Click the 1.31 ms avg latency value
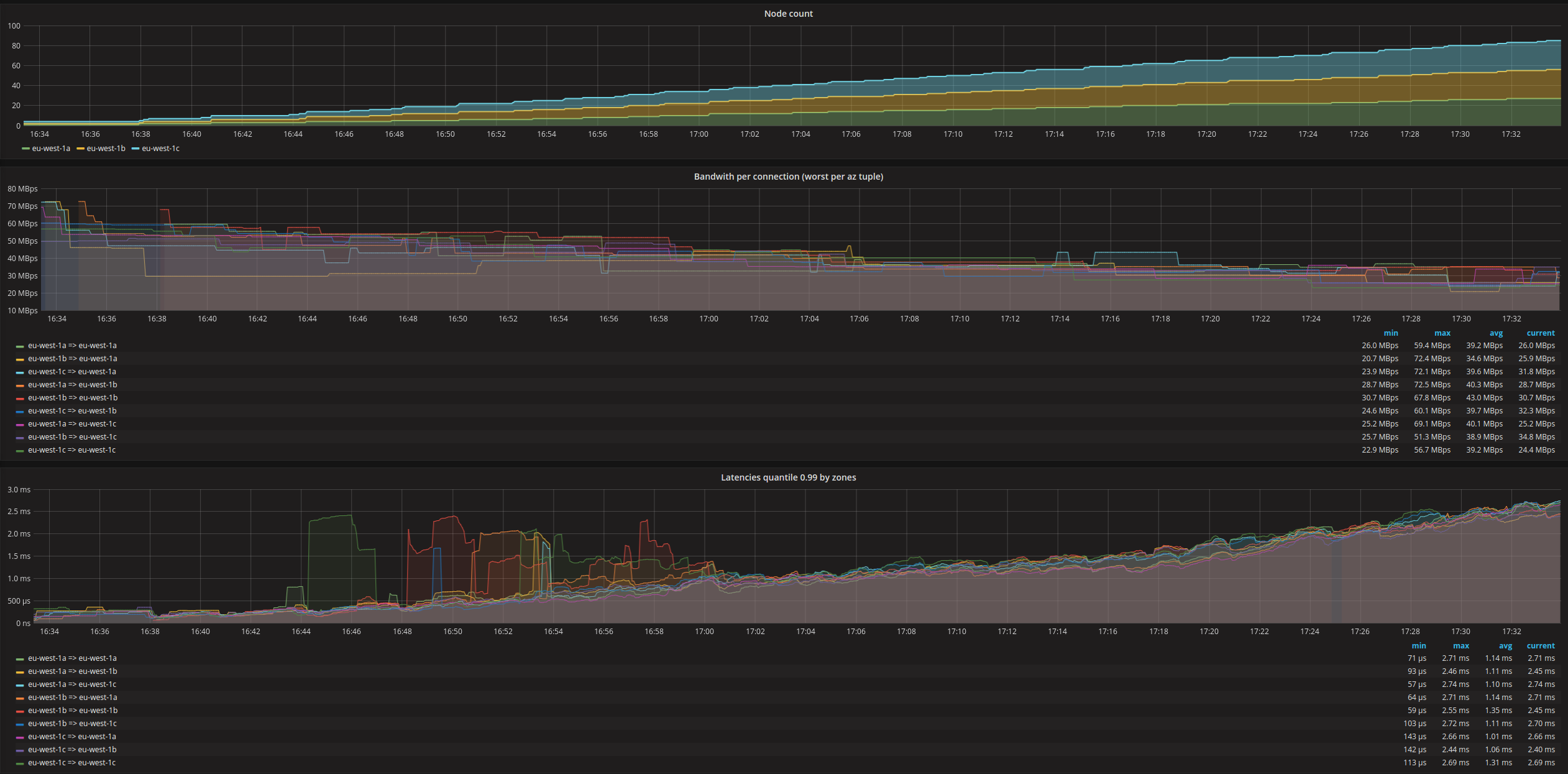1568x774 pixels. point(1498,763)
